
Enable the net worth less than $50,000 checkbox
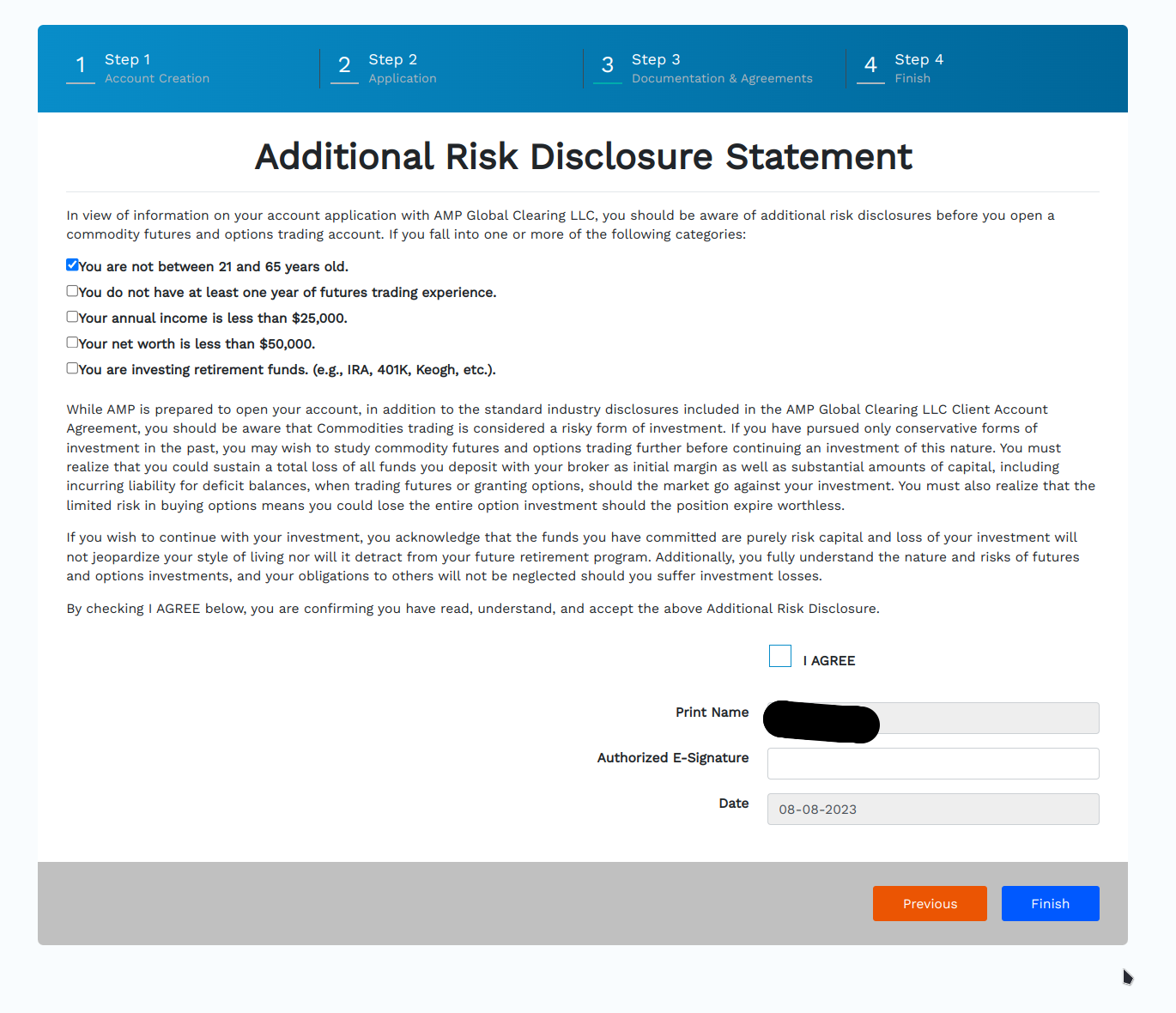pyautogui.click(x=73, y=343)
